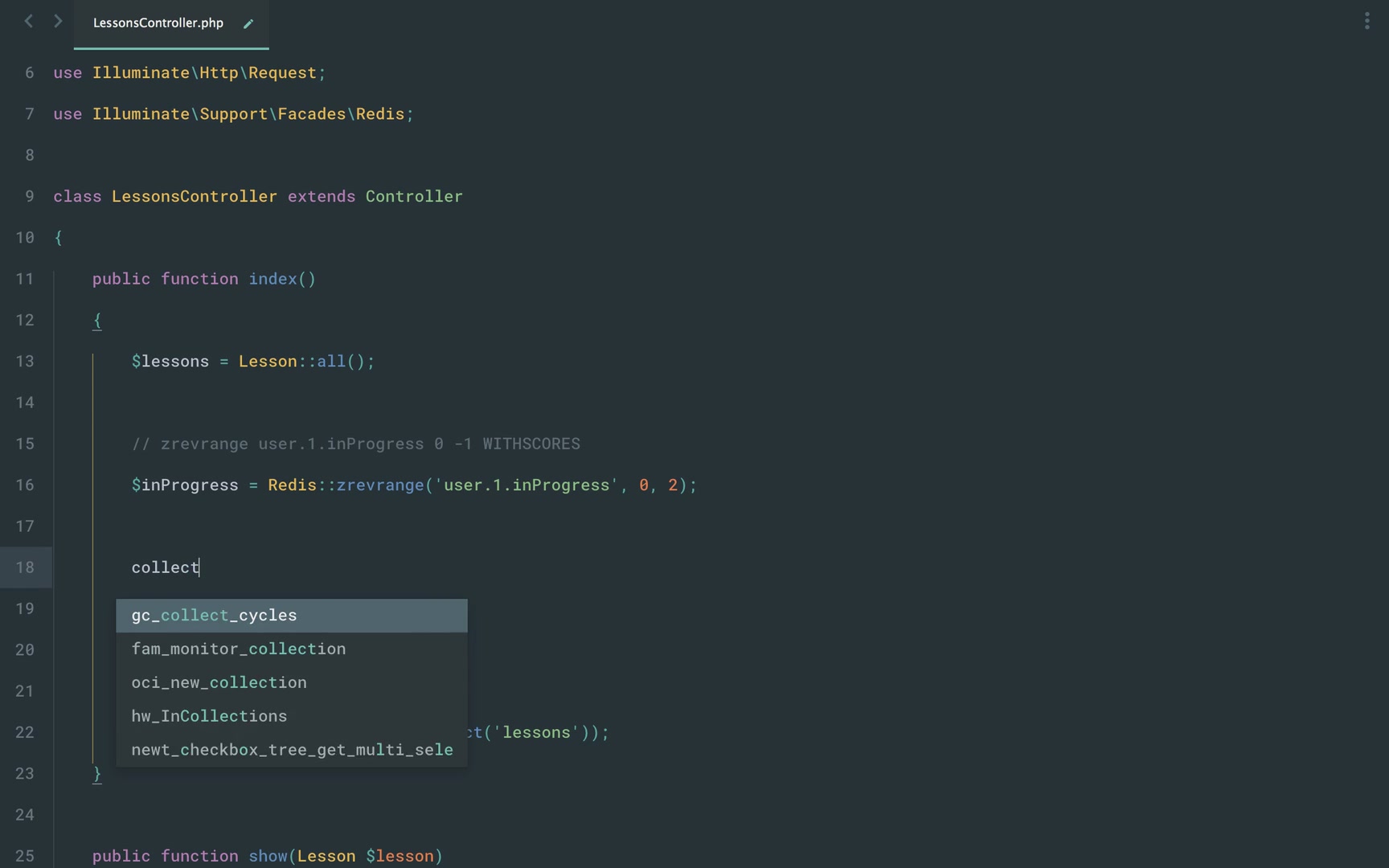
Task: Click closing brace on line 23
Action: click(97, 774)
